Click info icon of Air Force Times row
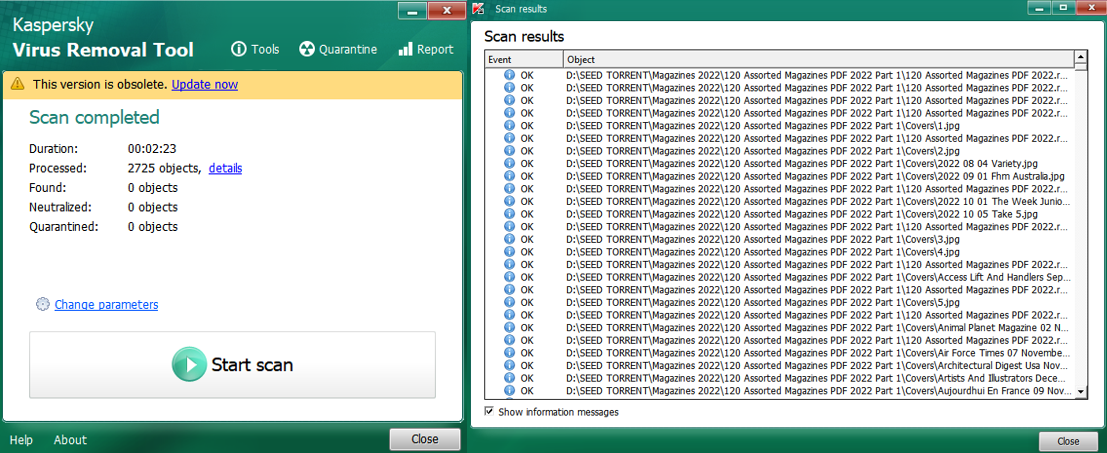Image resolution: width=1107 pixels, height=453 pixels. 509,353
